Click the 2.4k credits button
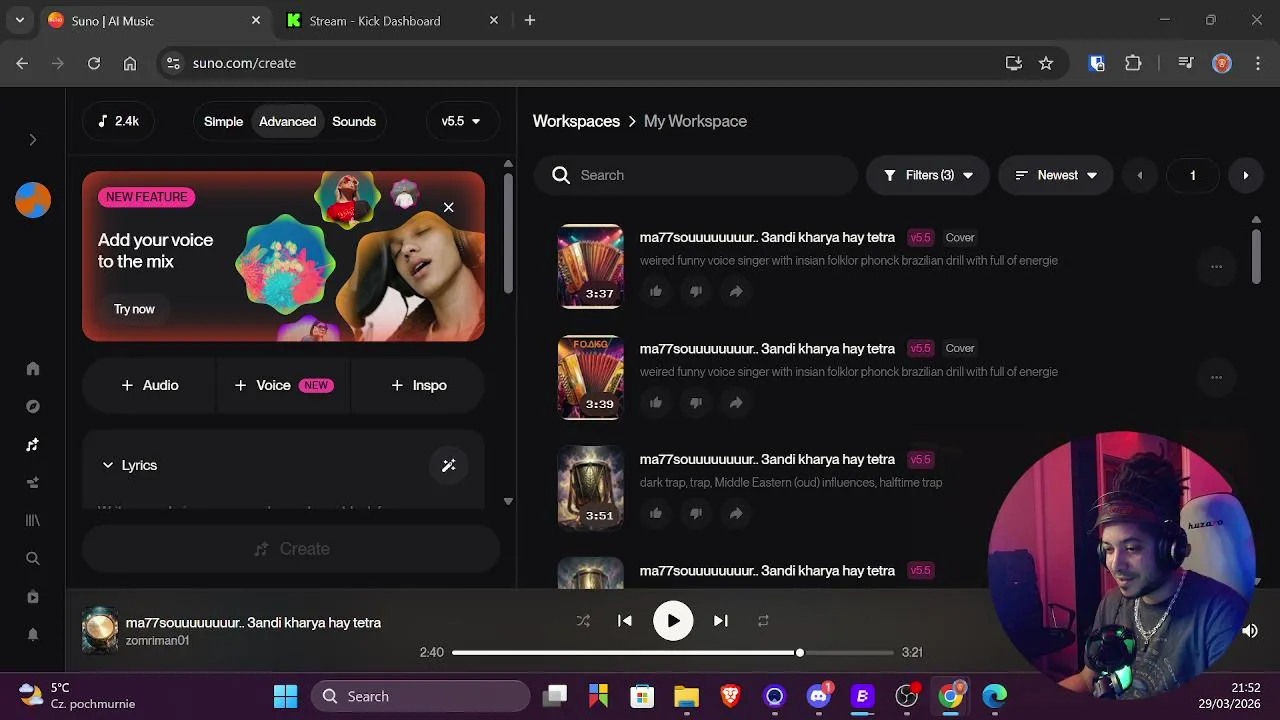This screenshot has width=1280, height=720. [118, 121]
